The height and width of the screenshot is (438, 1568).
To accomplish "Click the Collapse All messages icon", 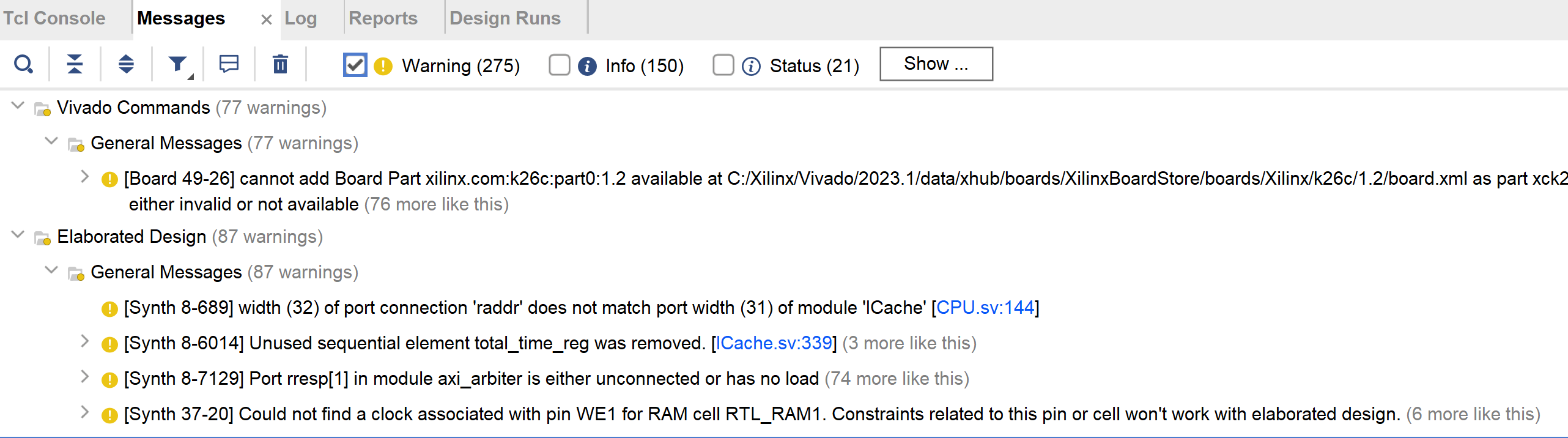I will coord(75,64).
